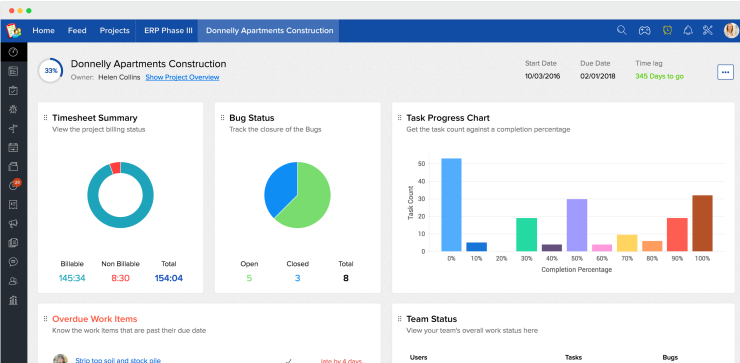Image resolution: width=740 pixels, height=363 pixels.
Task: Click the 70% yellow bar in the chart
Action: pyautogui.click(x=627, y=243)
